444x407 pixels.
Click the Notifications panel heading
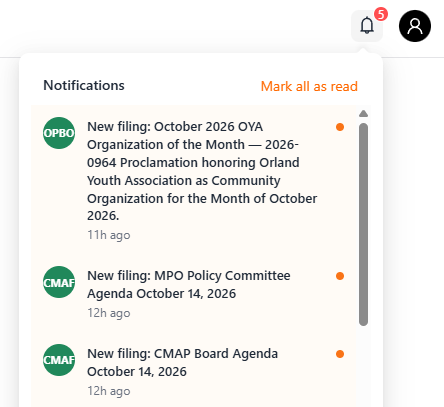tap(84, 85)
